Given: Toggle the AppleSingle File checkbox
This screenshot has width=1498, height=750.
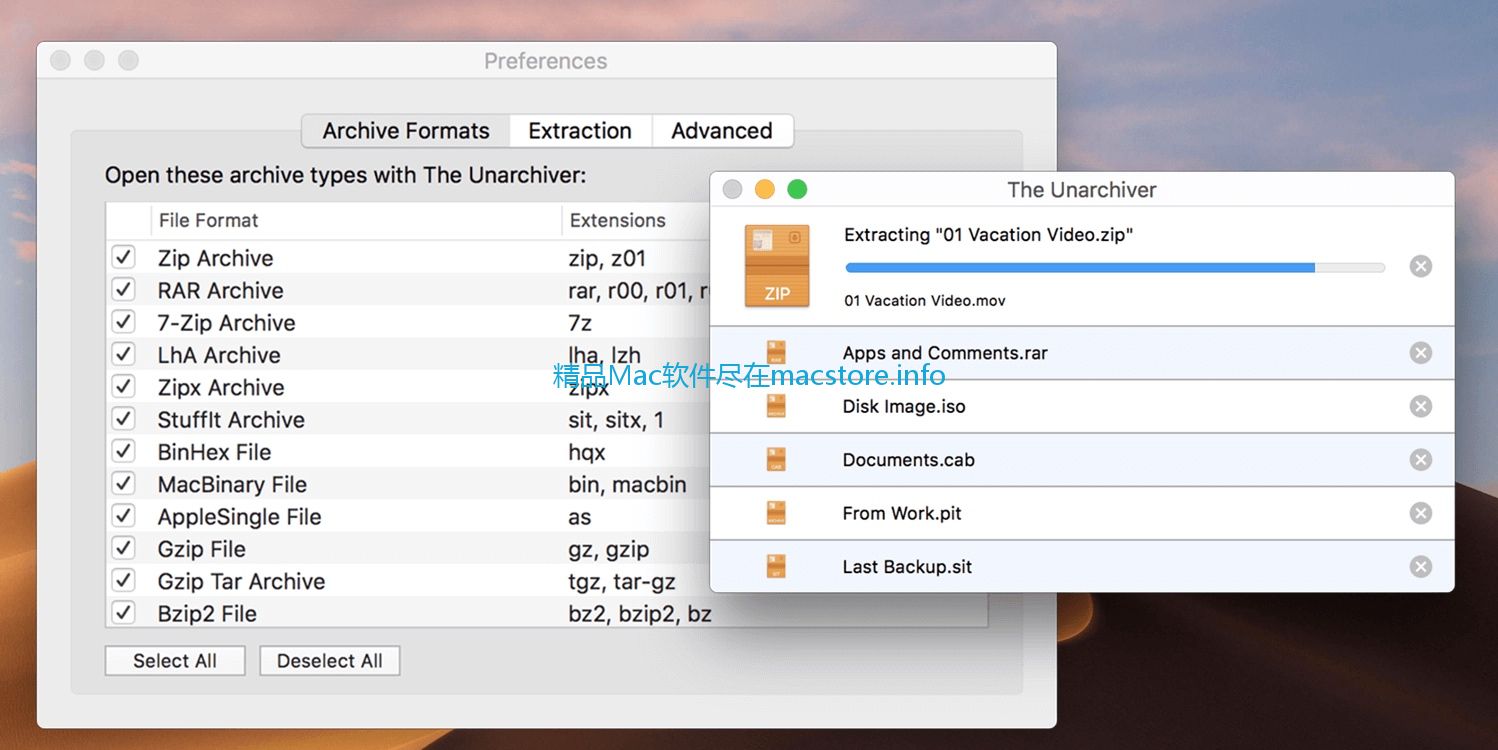Looking at the screenshot, I should point(123,516).
